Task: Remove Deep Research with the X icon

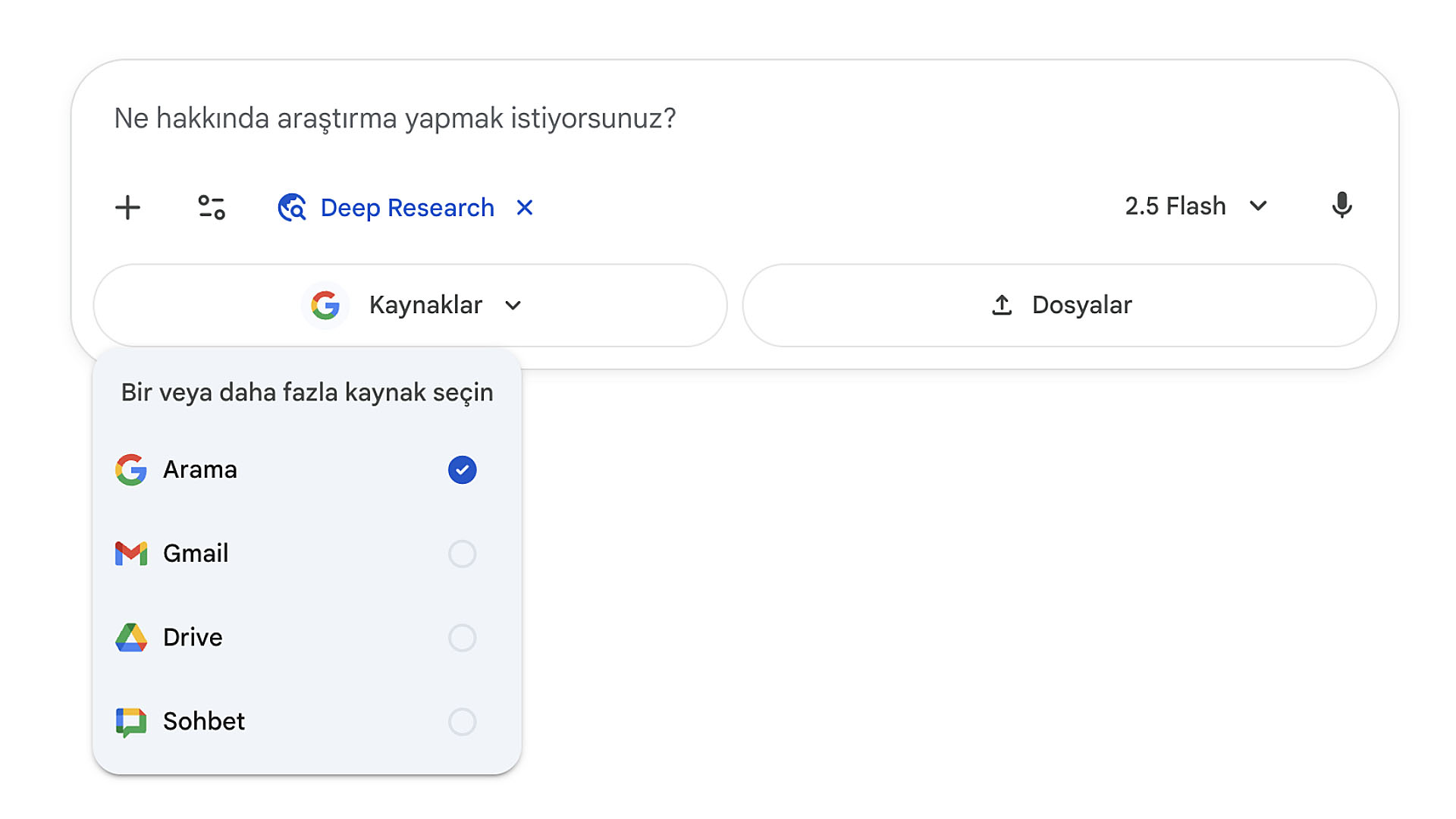Action: coord(525,207)
